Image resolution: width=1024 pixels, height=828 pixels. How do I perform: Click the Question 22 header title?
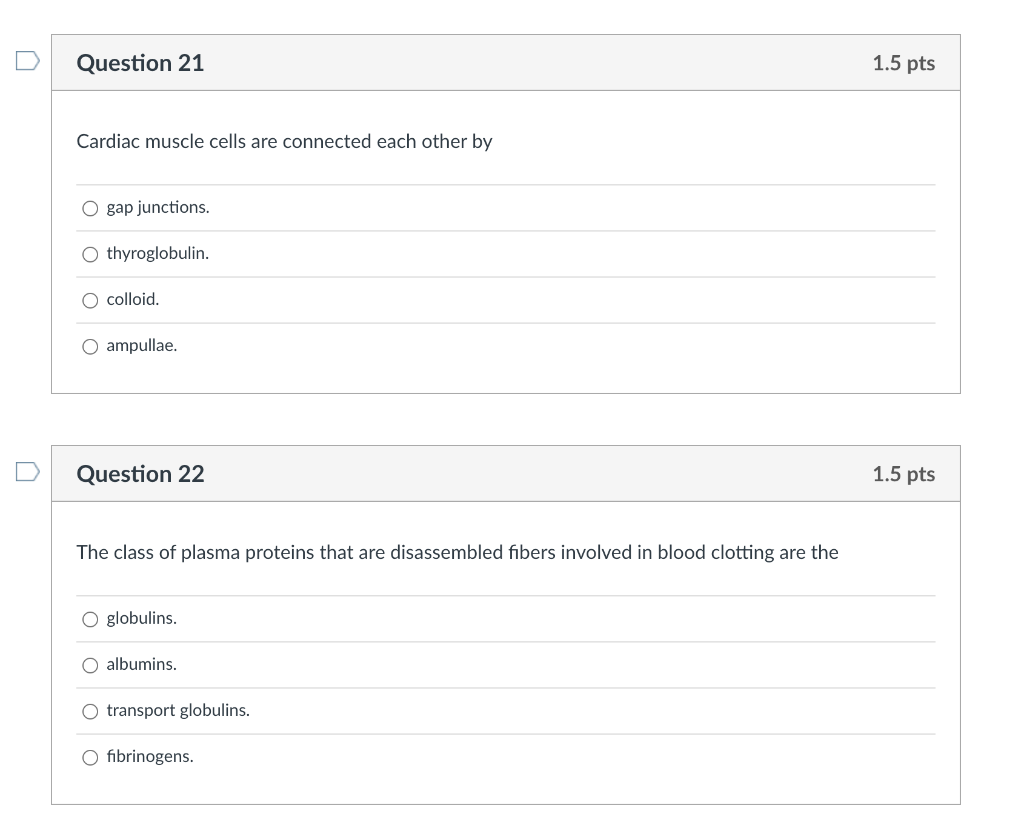pyautogui.click(x=140, y=474)
